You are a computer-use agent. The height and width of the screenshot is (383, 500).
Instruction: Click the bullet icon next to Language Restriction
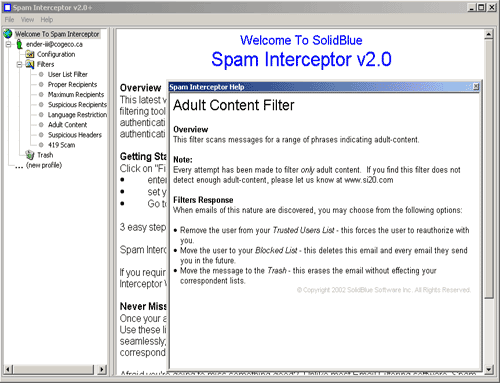click(41, 115)
